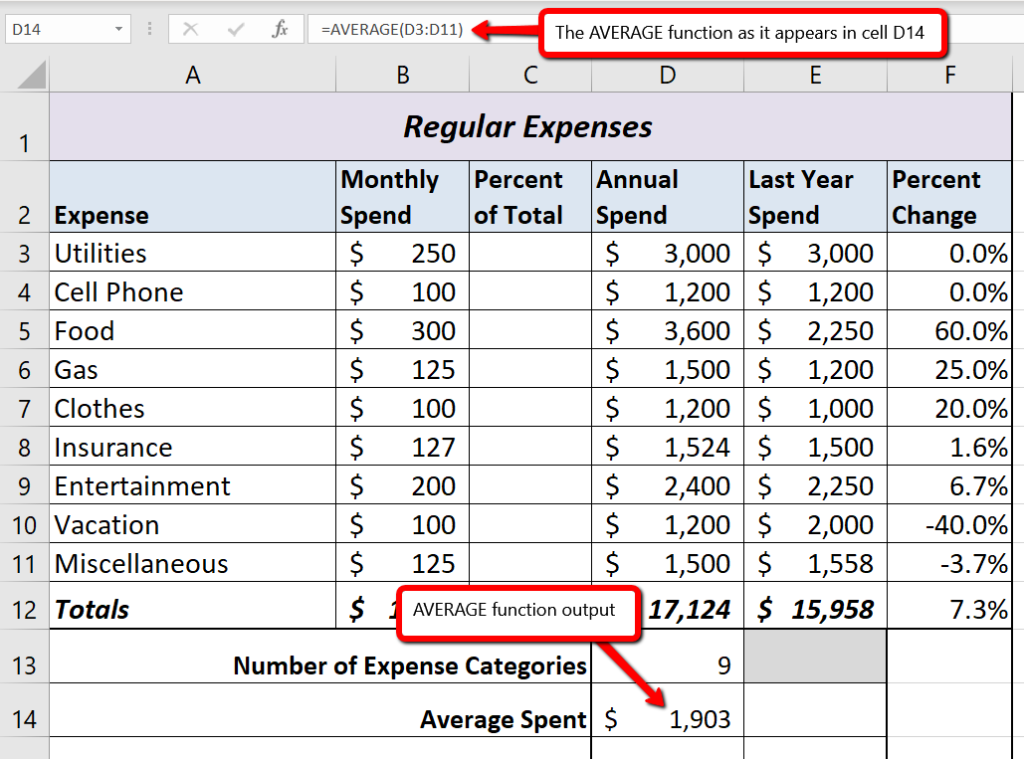Select Food last year spend $2,250
Image resolution: width=1024 pixels, height=759 pixels.
(815, 330)
